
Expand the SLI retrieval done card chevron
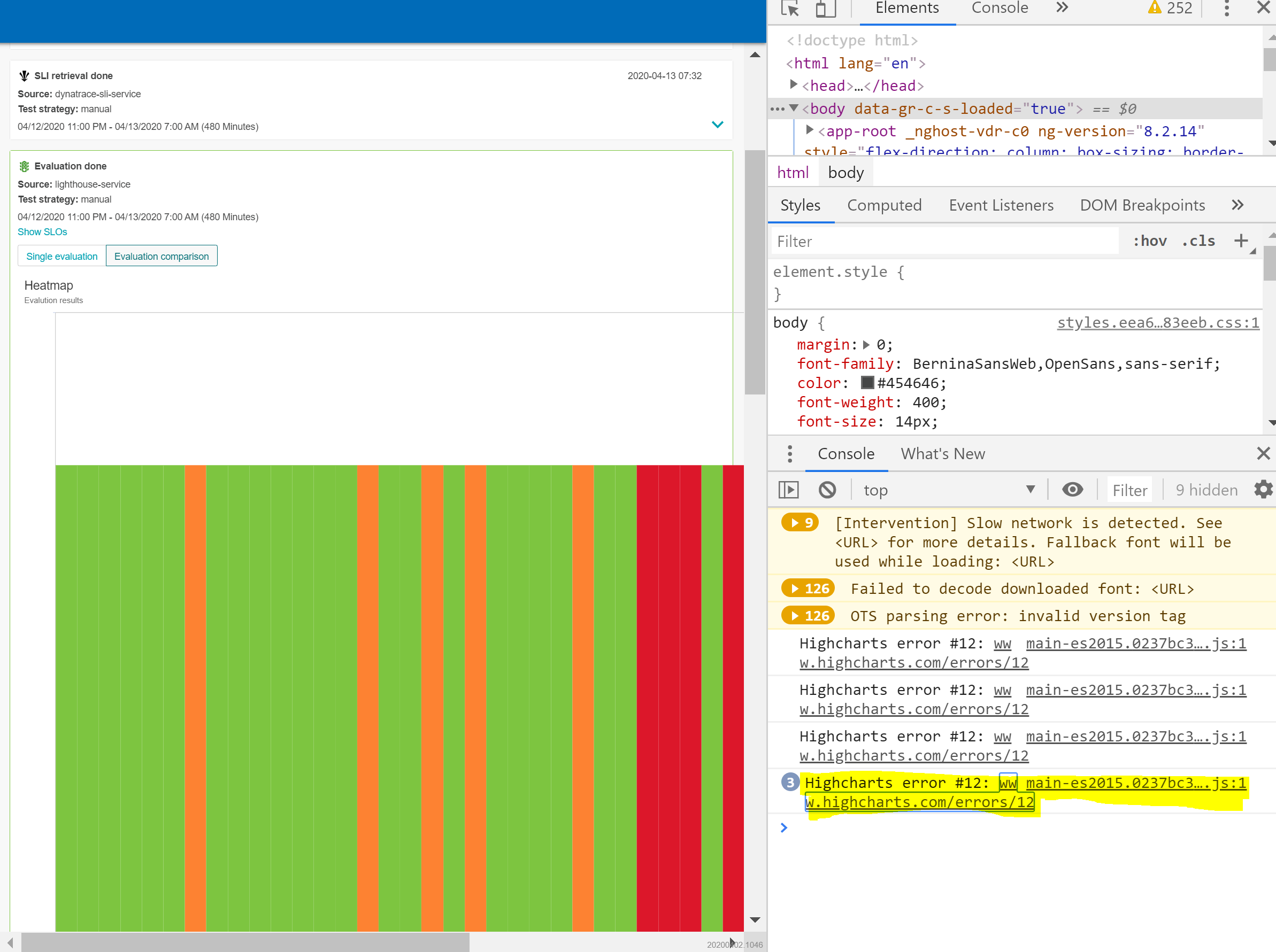(x=717, y=125)
